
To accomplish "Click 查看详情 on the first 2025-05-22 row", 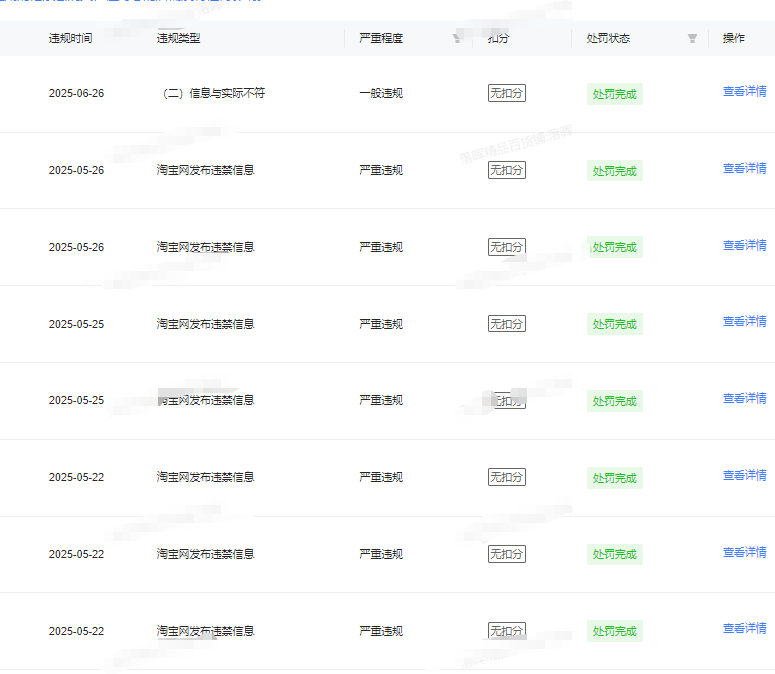I will point(744,476).
